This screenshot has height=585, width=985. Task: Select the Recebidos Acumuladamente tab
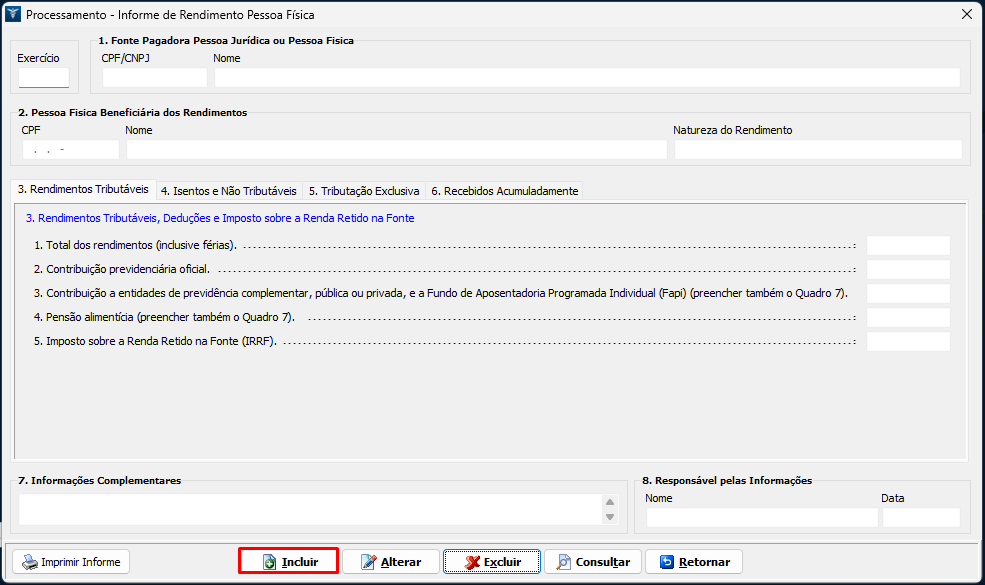504,190
